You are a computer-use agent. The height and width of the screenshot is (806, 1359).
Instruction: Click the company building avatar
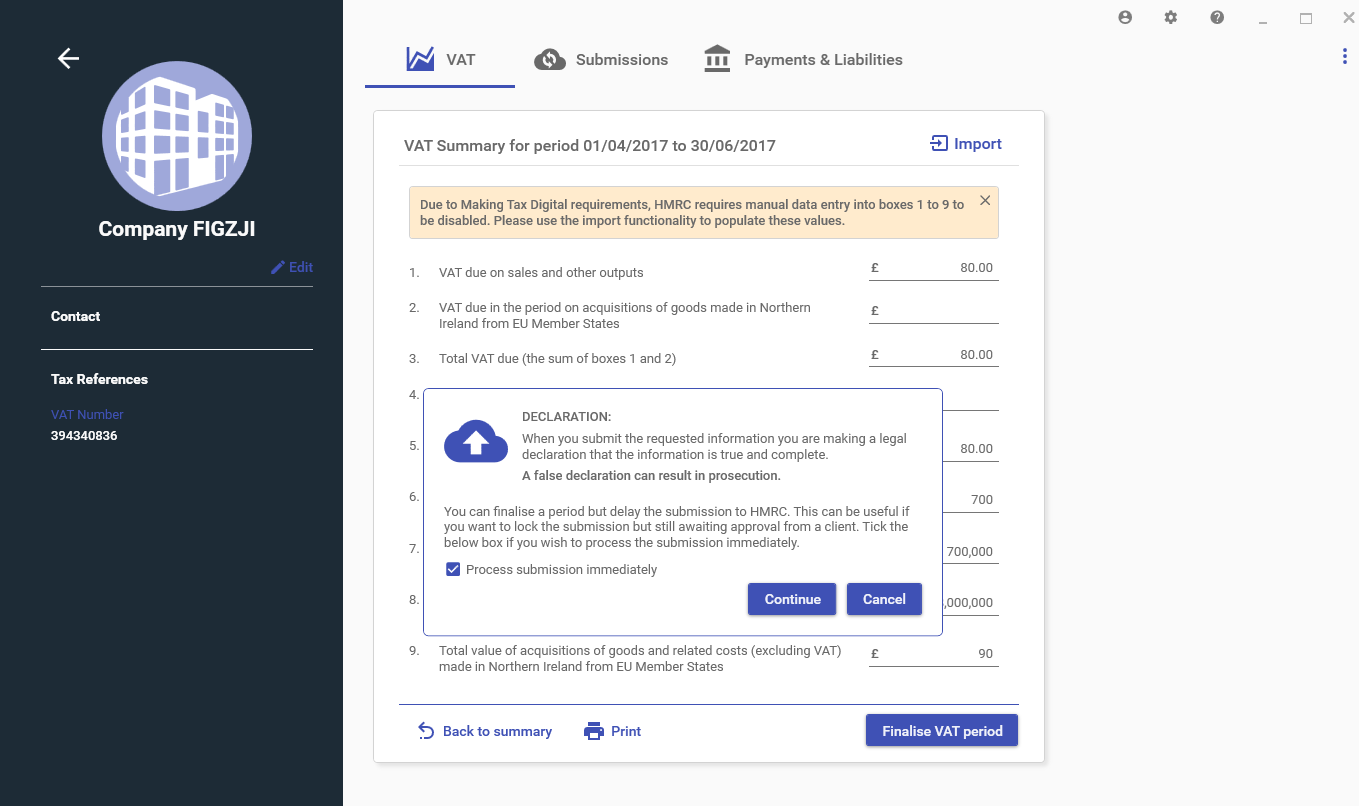pos(177,135)
